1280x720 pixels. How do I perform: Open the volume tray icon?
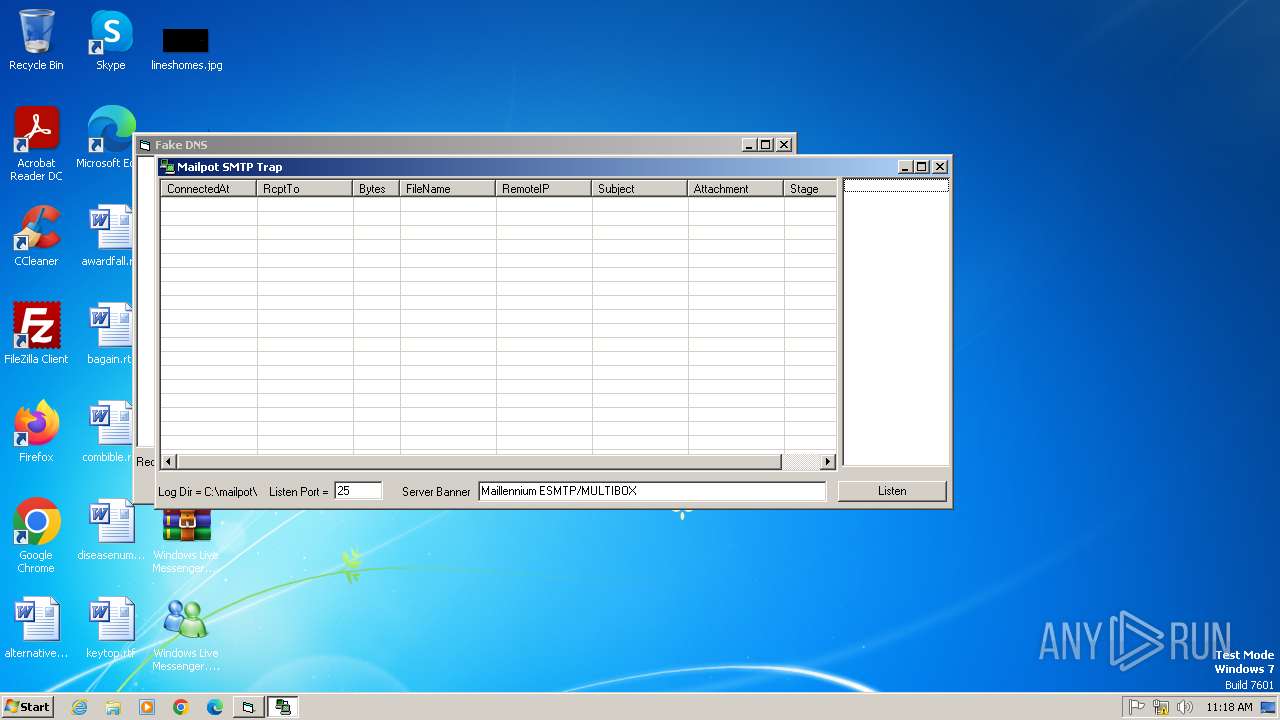(x=1185, y=707)
